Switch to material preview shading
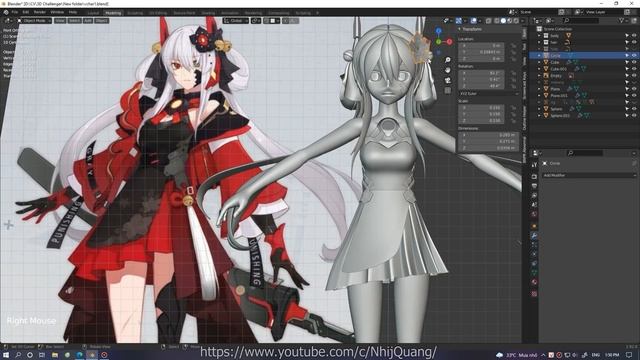 pos(509,20)
